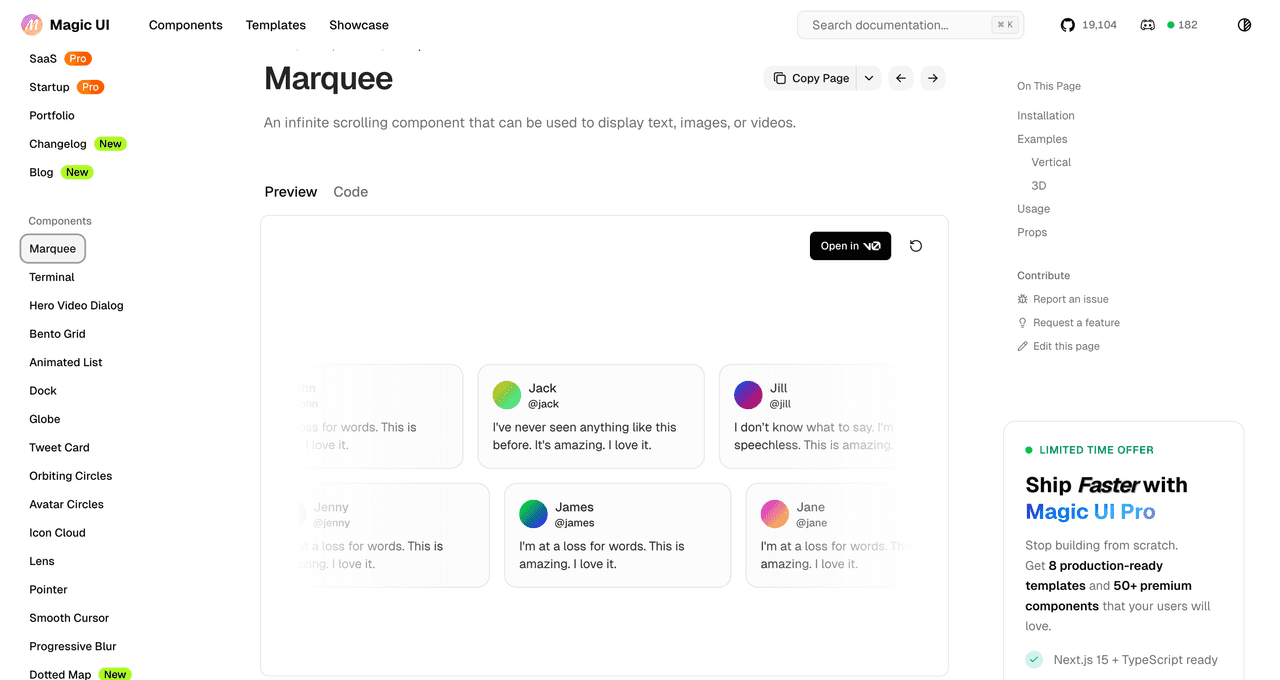Open the GitHub repository icon
The image size is (1280, 680).
pyautogui.click(x=1068, y=25)
